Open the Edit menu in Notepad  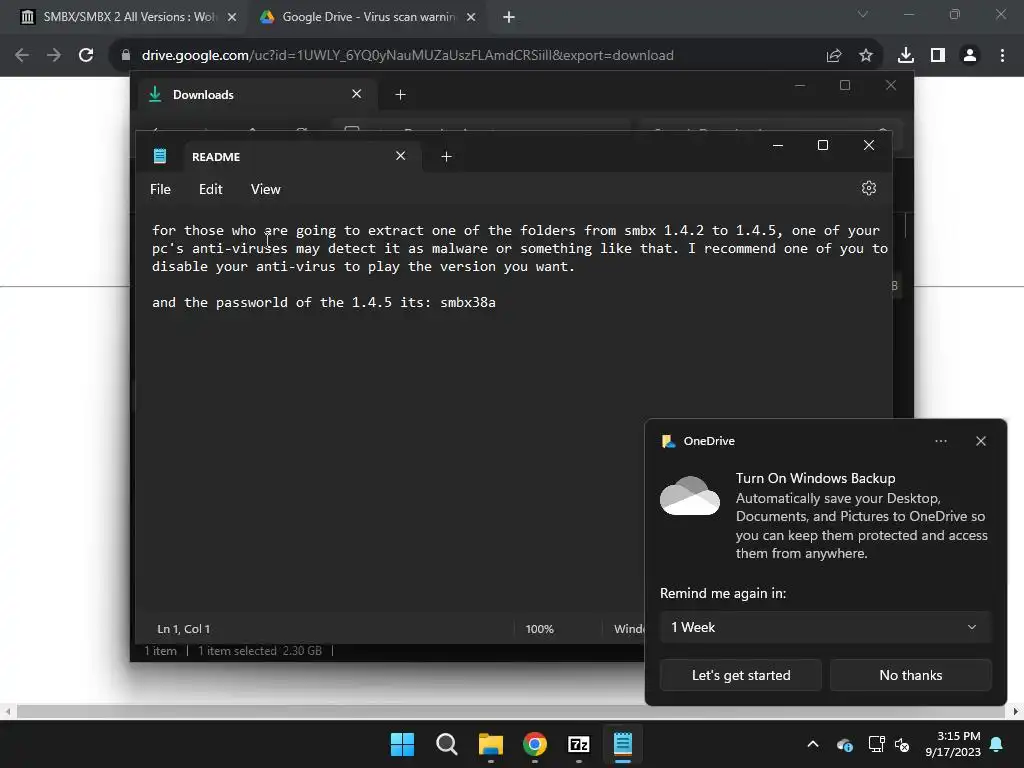[210, 189]
